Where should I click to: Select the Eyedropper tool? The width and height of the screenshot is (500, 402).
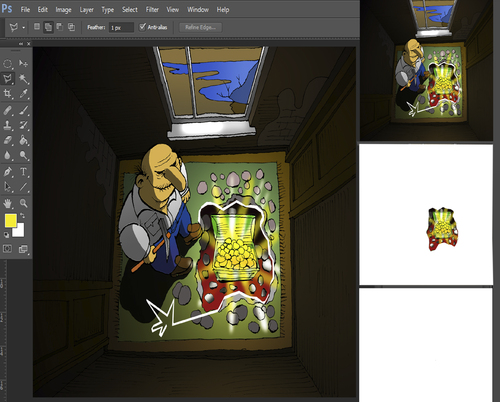23,94
